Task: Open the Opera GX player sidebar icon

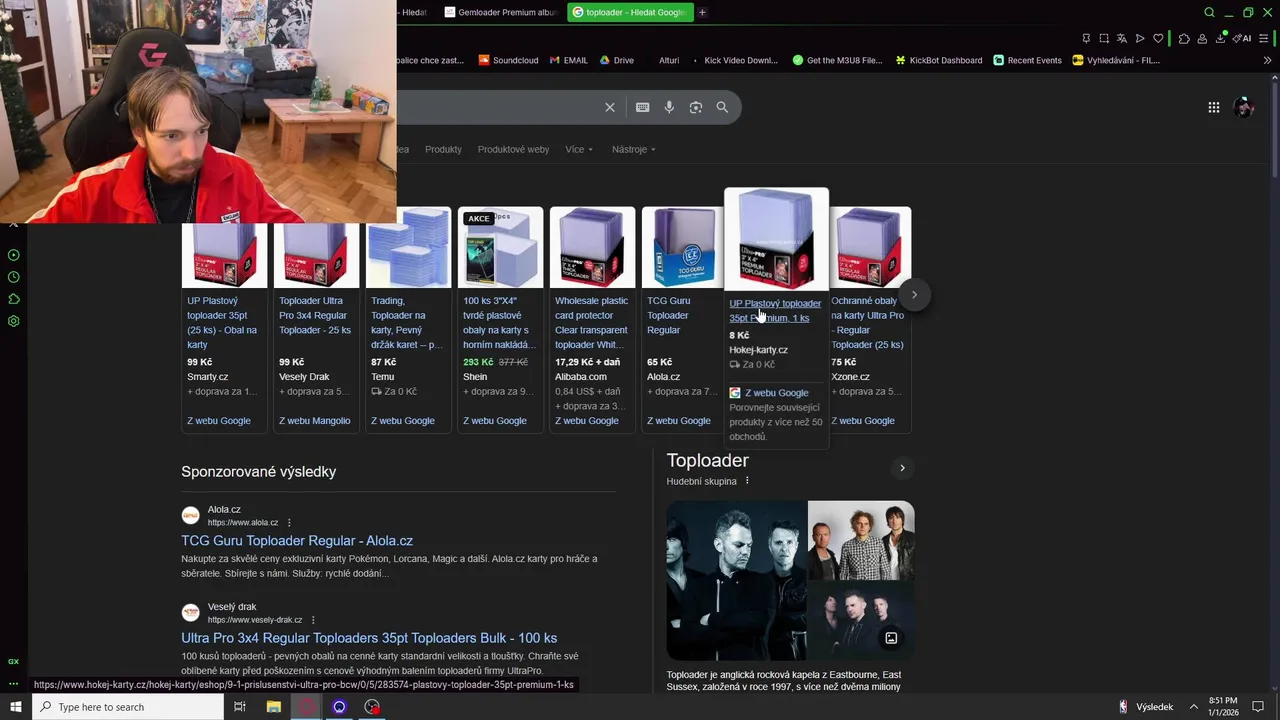Action: pos(13,255)
